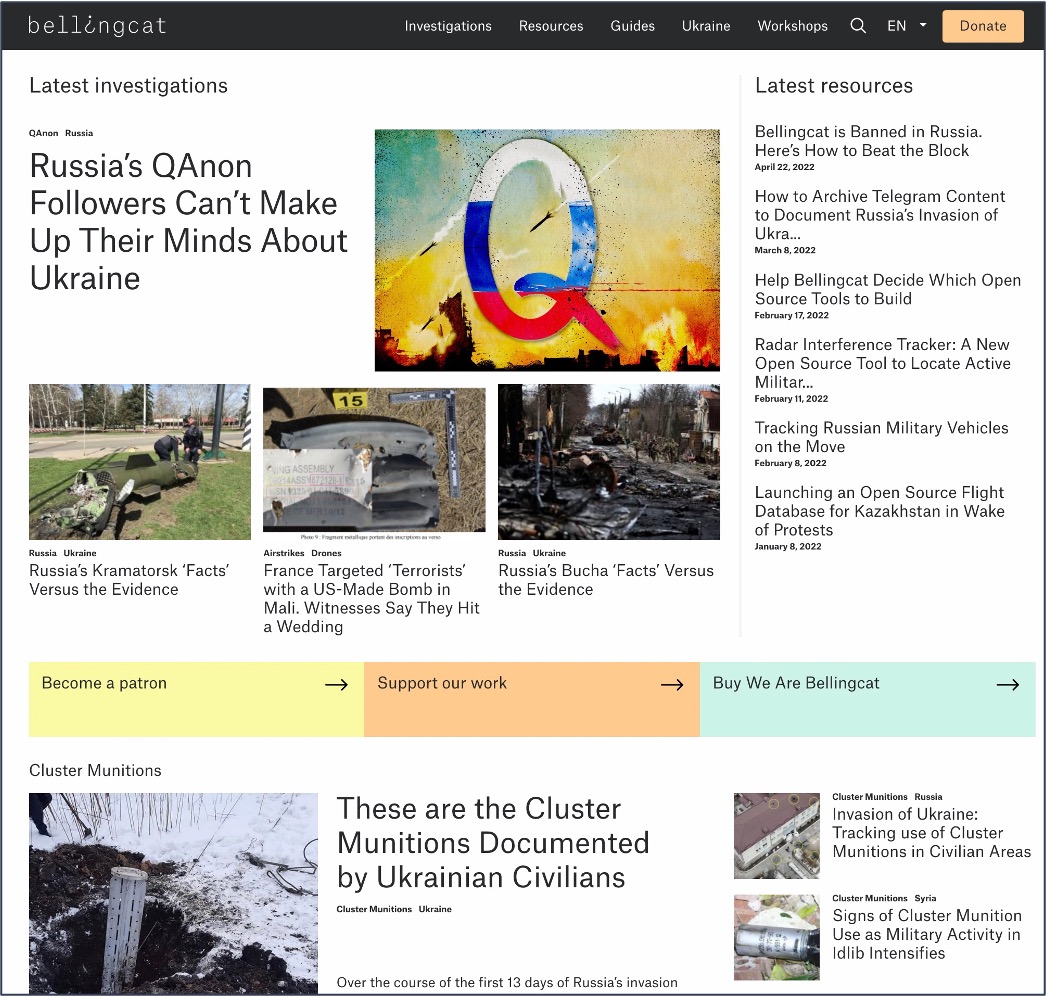Click the Become a patron banner text
1046x996 pixels.
tap(104, 683)
